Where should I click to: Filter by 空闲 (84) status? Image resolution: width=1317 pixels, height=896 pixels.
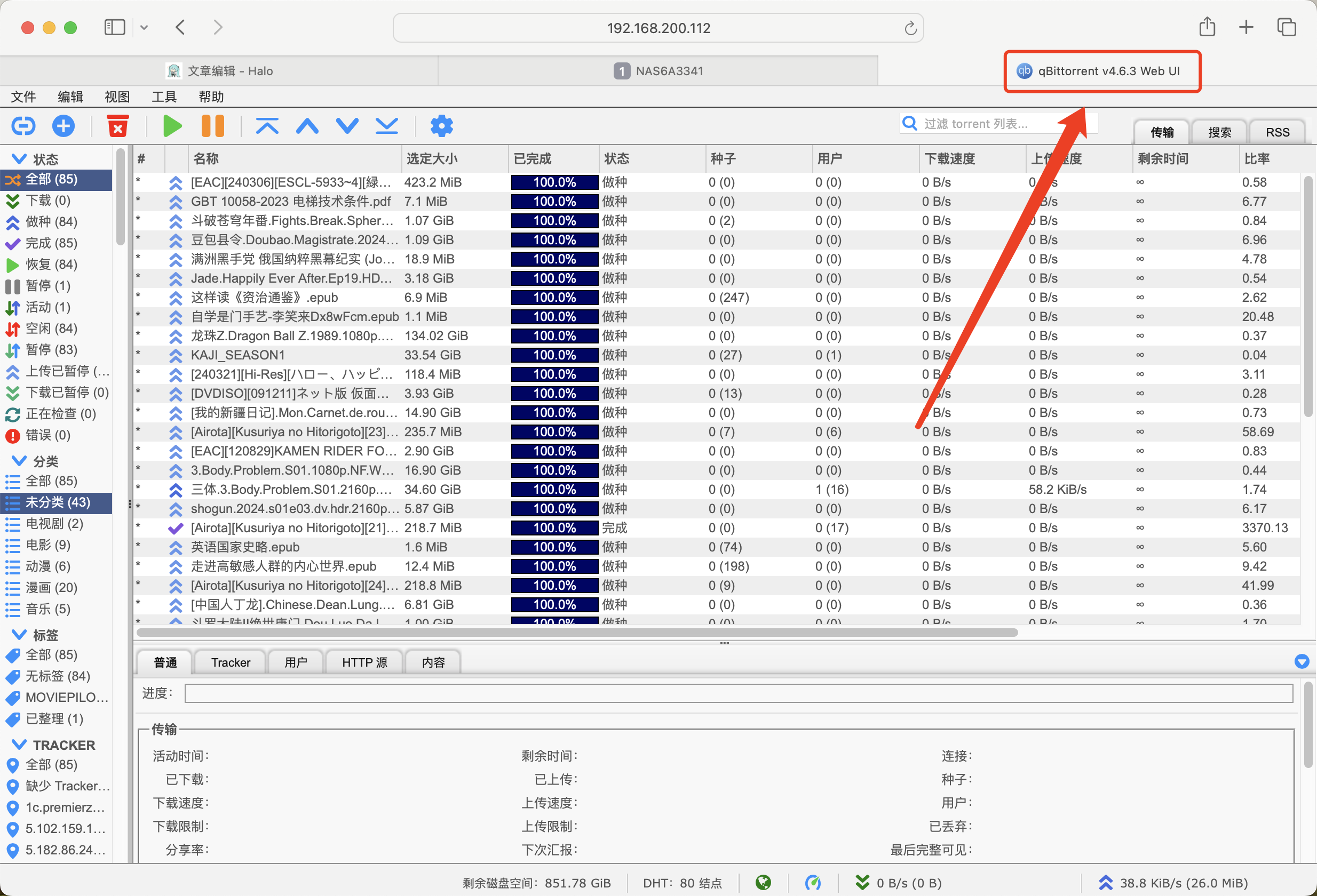click(56, 329)
